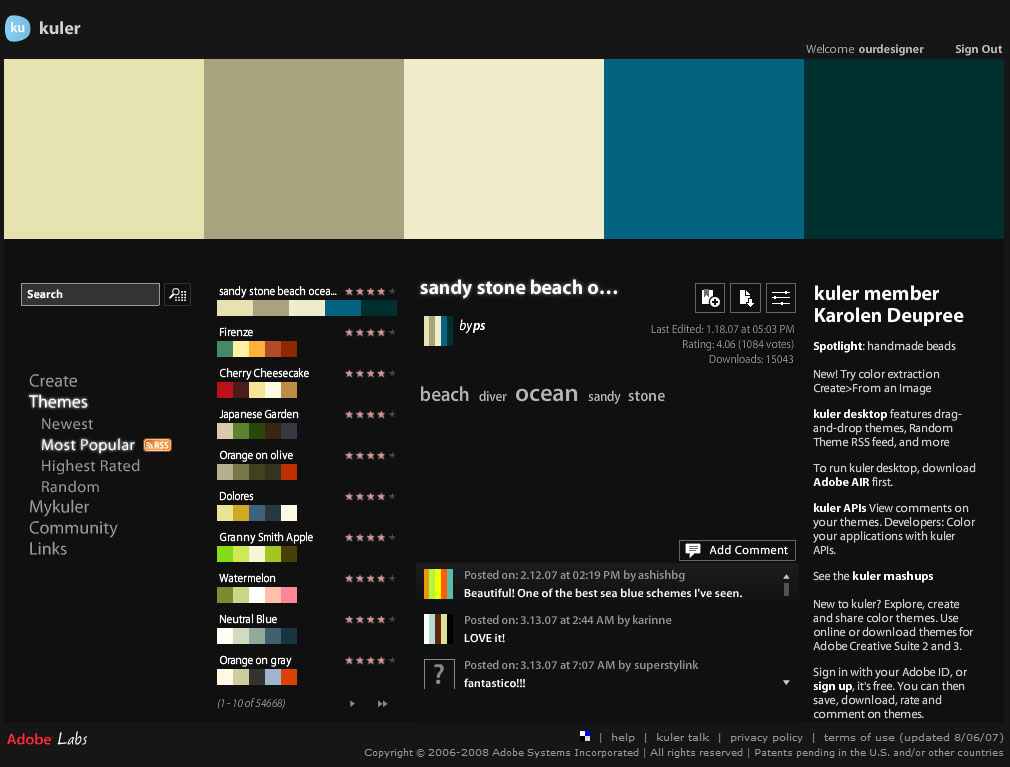The image size is (1010, 767).
Task: Click the search magnifier button
Action: (x=177, y=294)
